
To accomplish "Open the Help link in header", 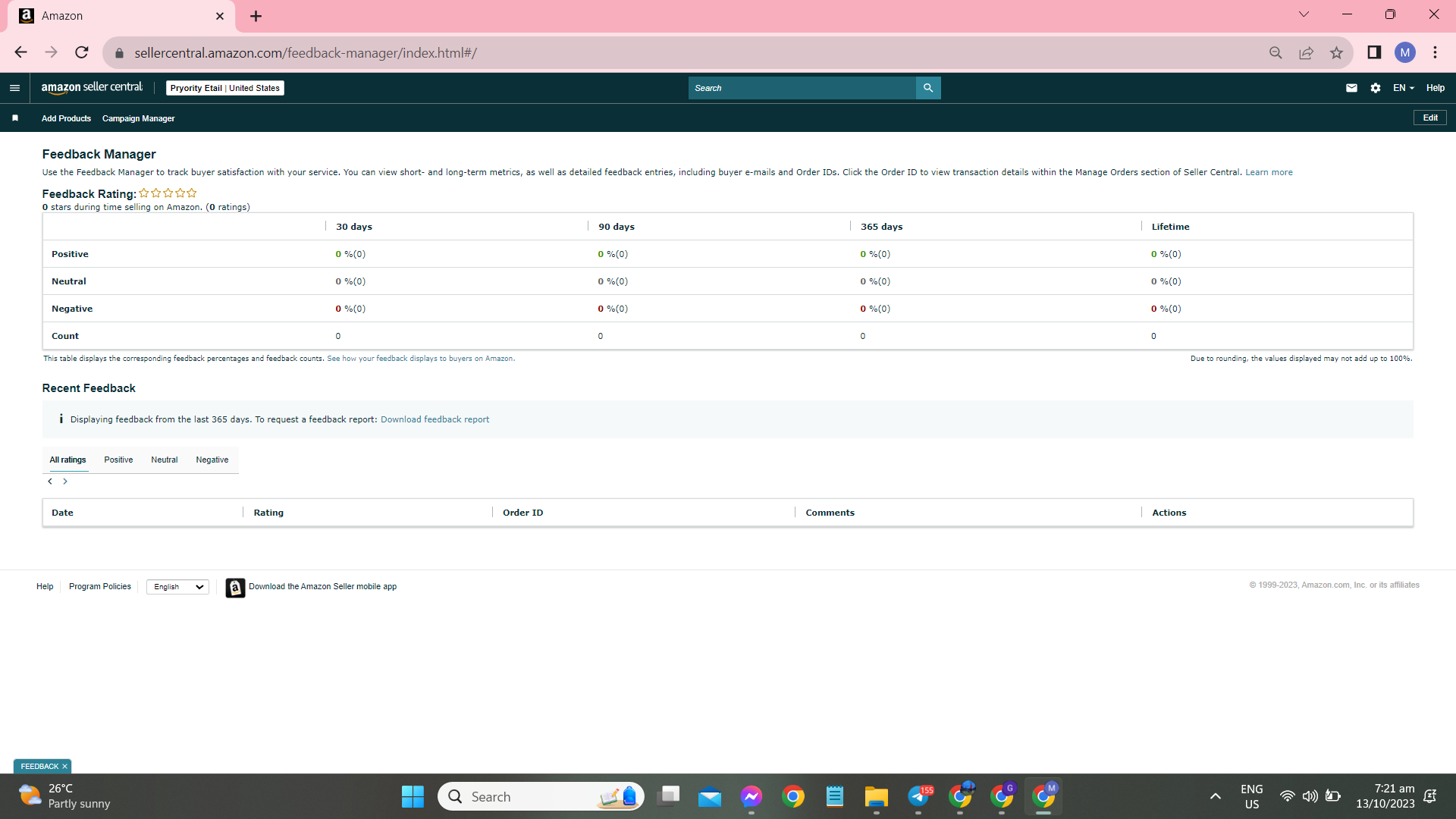I will (x=1436, y=88).
